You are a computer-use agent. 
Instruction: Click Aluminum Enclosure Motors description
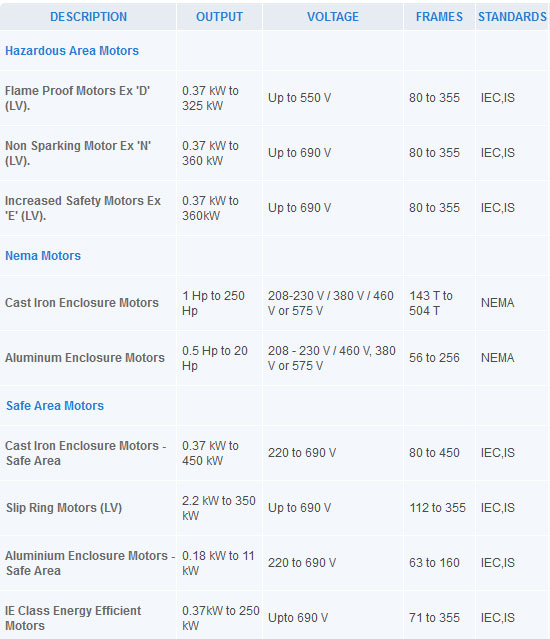pos(85,357)
